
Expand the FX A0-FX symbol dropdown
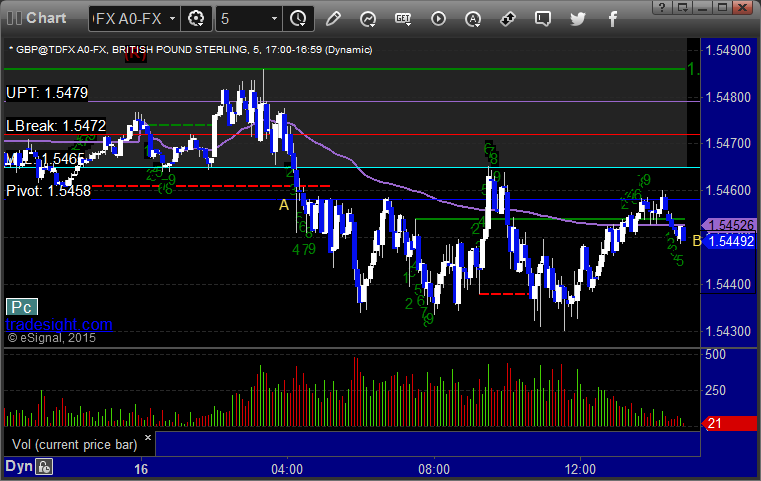coord(172,19)
